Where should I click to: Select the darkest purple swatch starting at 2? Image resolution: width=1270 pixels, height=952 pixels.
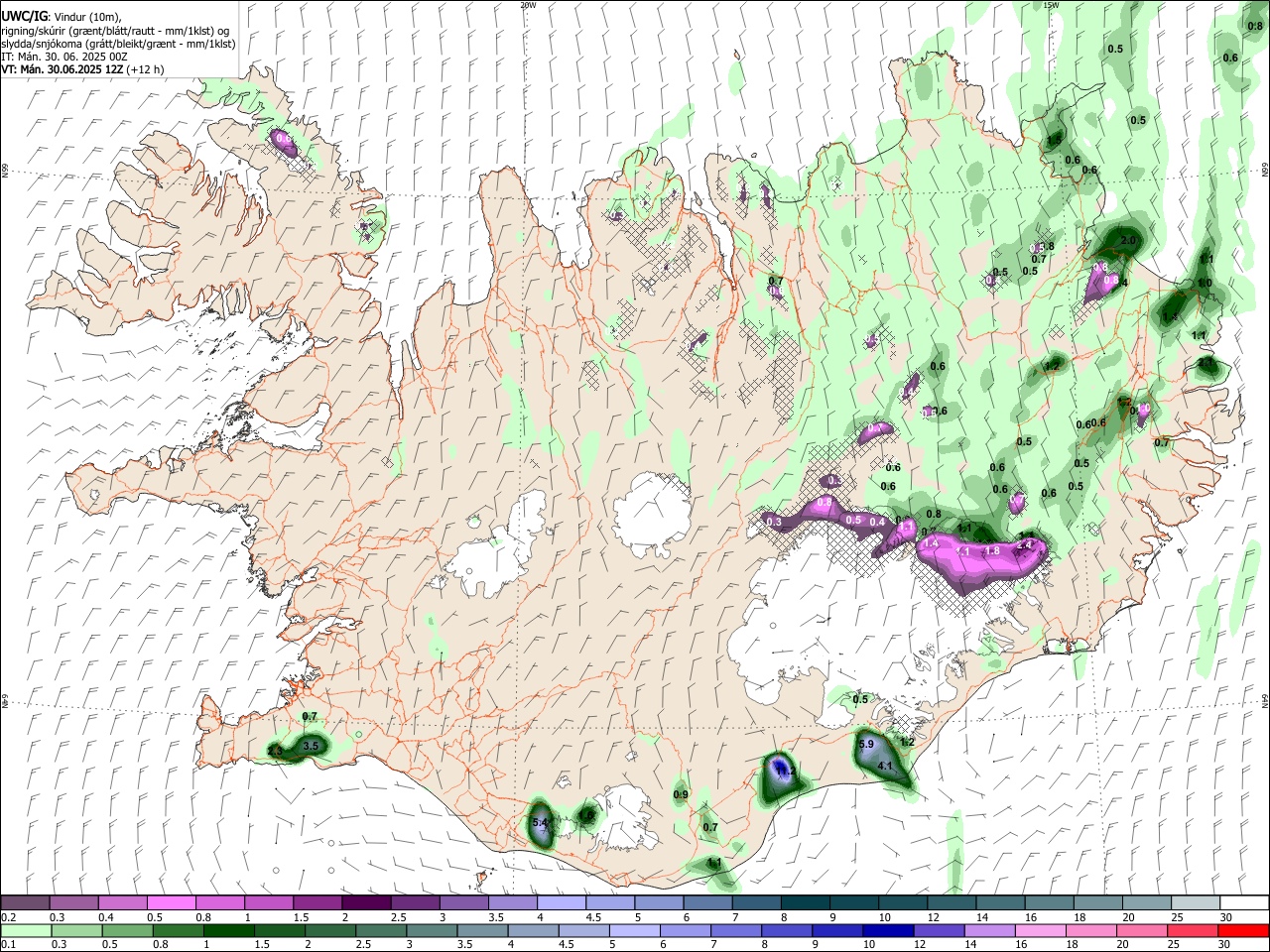366,903
